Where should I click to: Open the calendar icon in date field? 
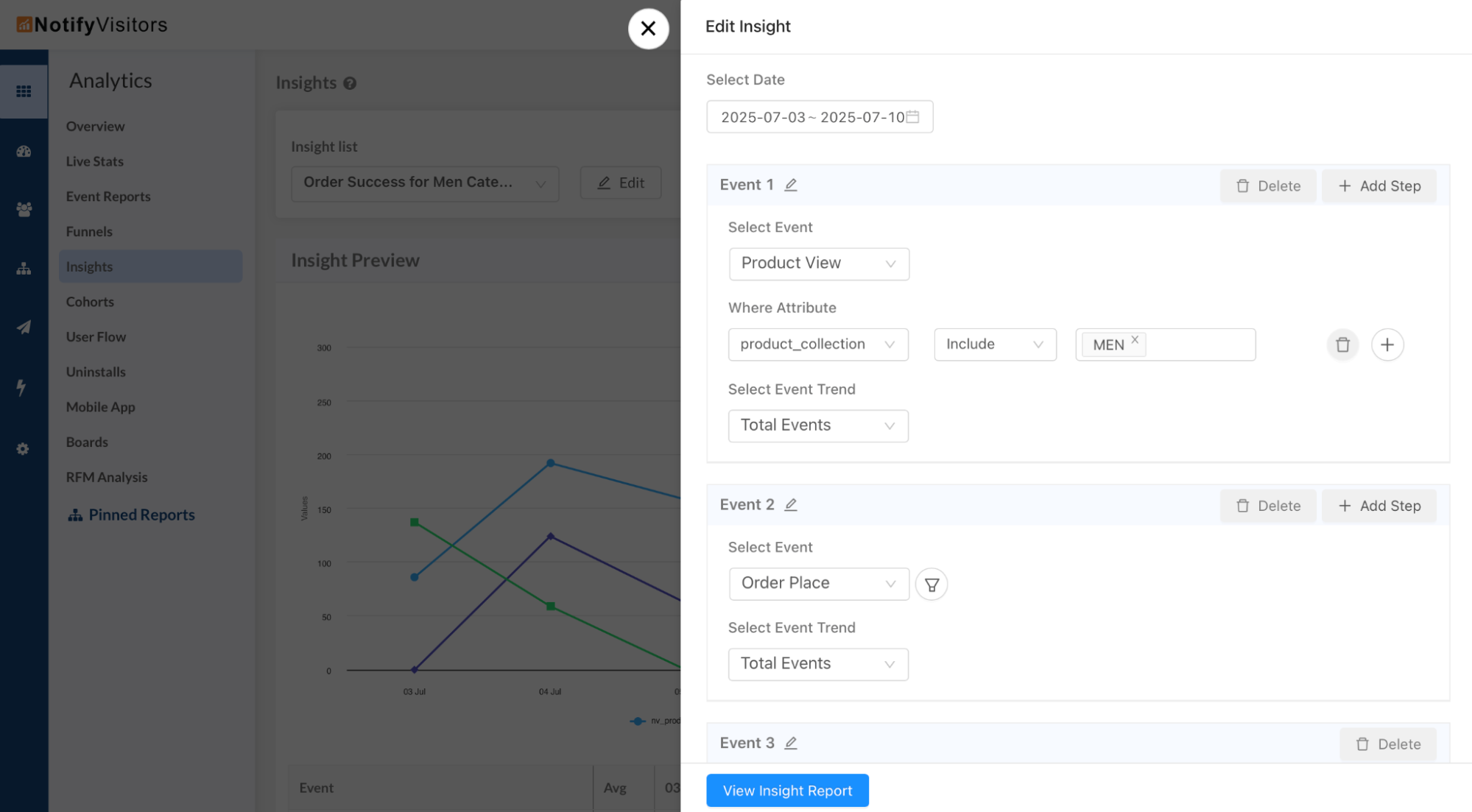[912, 117]
